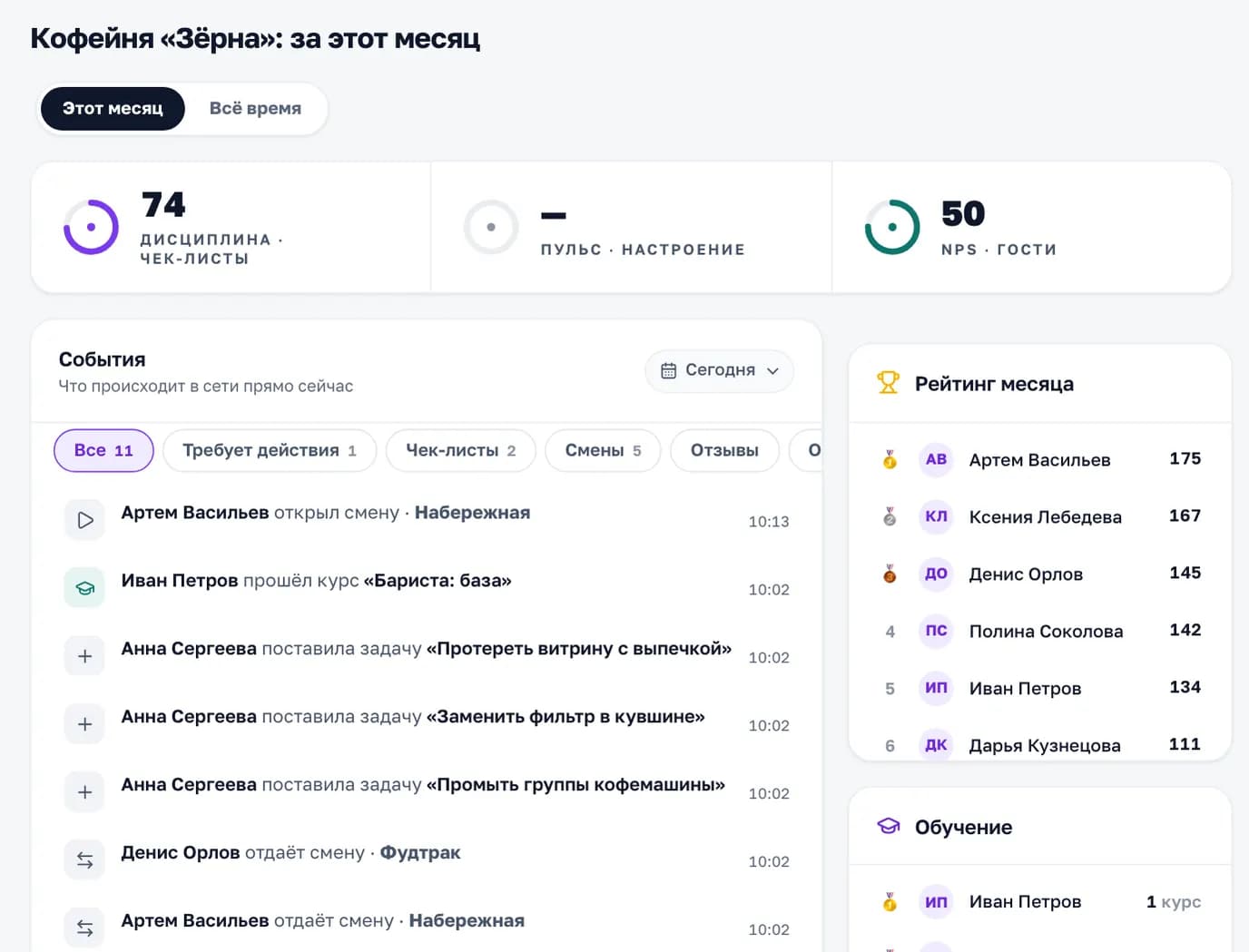Image resolution: width=1249 pixels, height=952 pixels.
Task: Click the swap icon beside Денис Орлов отдаёт смену
Action: coord(84,860)
